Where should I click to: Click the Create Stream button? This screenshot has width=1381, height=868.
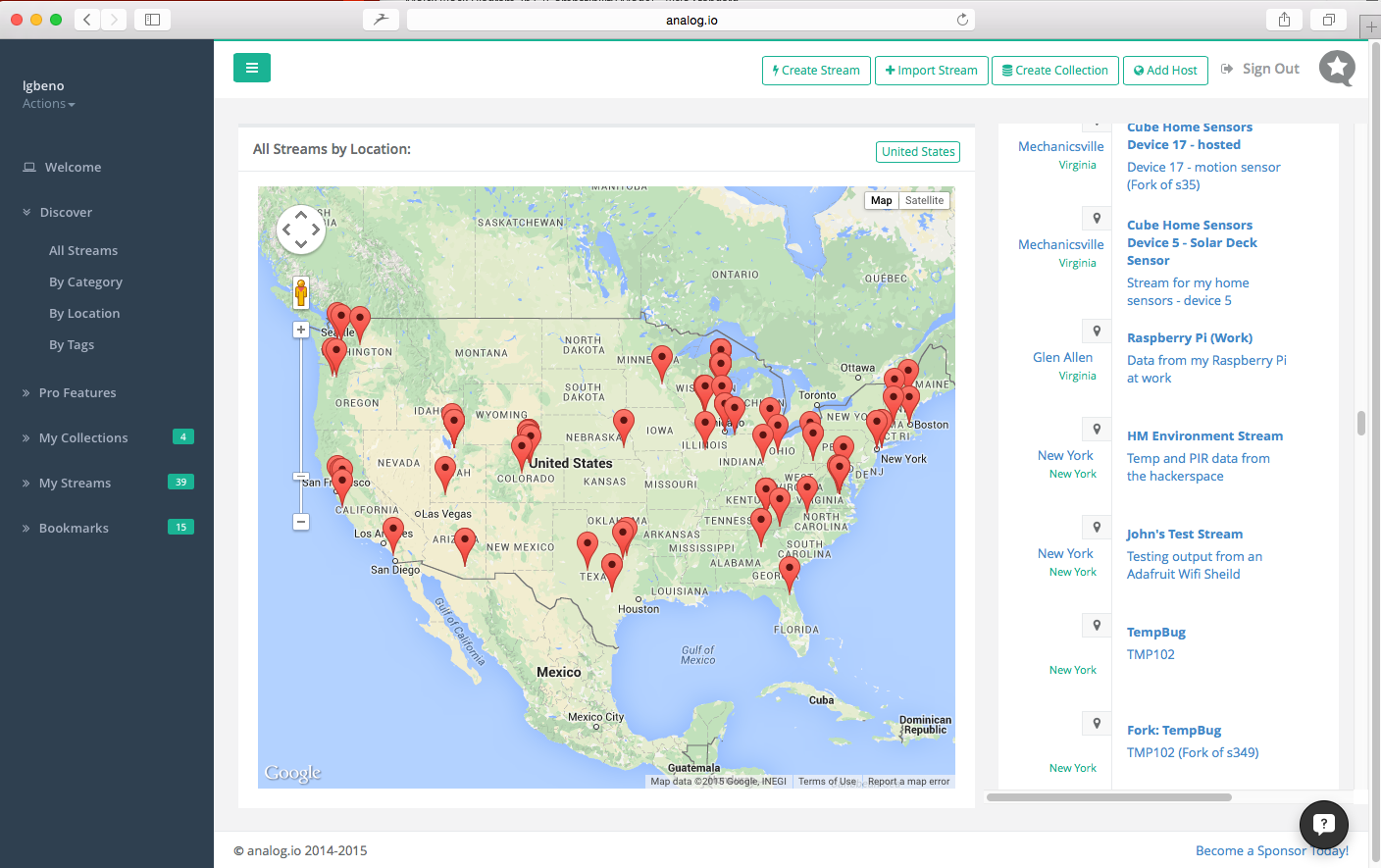coord(816,71)
